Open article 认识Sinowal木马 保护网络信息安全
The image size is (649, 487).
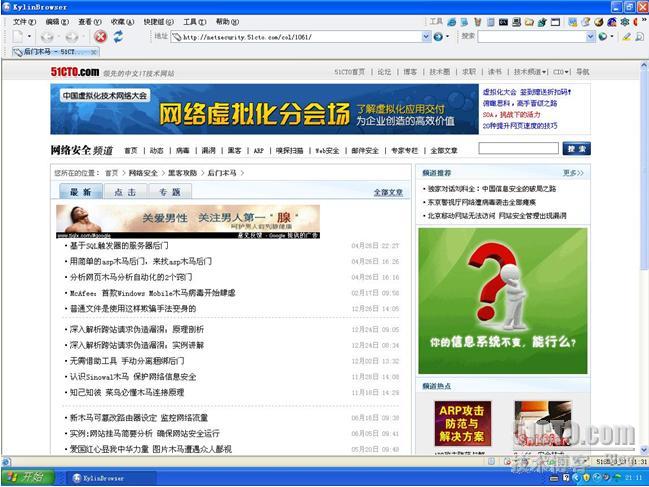pos(132,377)
